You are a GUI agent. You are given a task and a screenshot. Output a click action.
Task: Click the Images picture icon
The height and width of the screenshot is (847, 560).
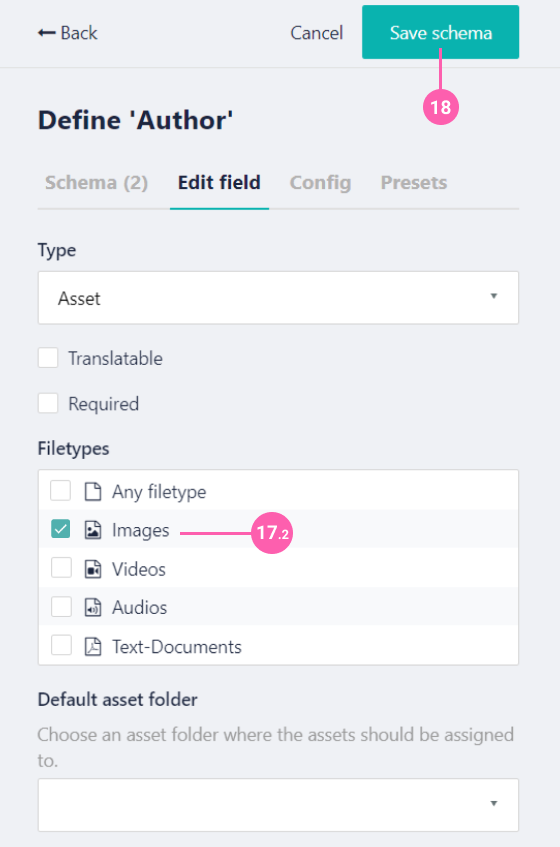93,530
